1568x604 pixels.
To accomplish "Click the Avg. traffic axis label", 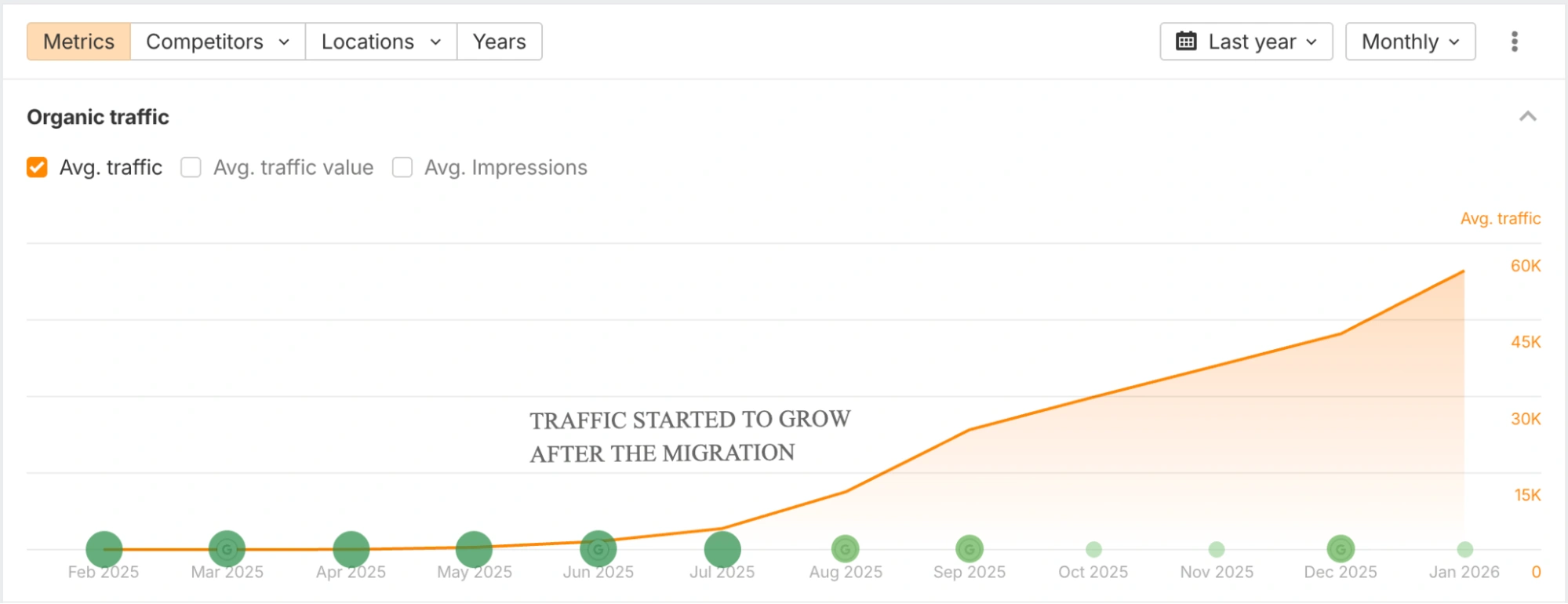I will click(x=1501, y=218).
